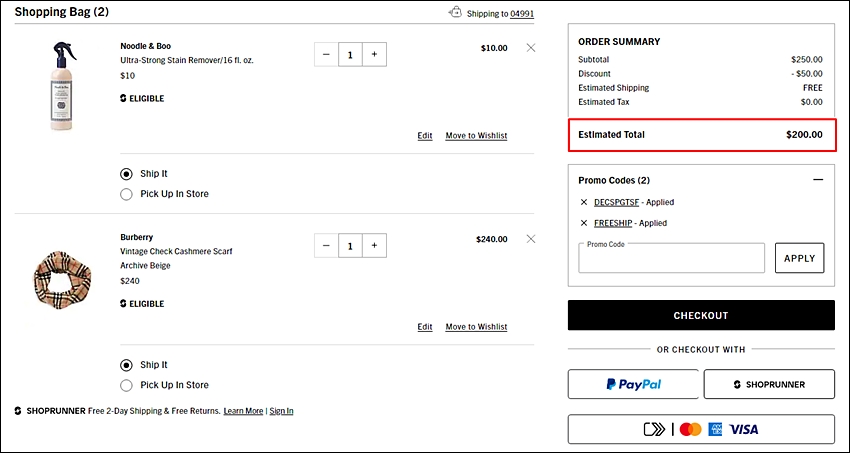Click the quantity field for Noodle & Boo item
Screen dimensions: 850x453
pyautogui.click(x=350, y=54)
